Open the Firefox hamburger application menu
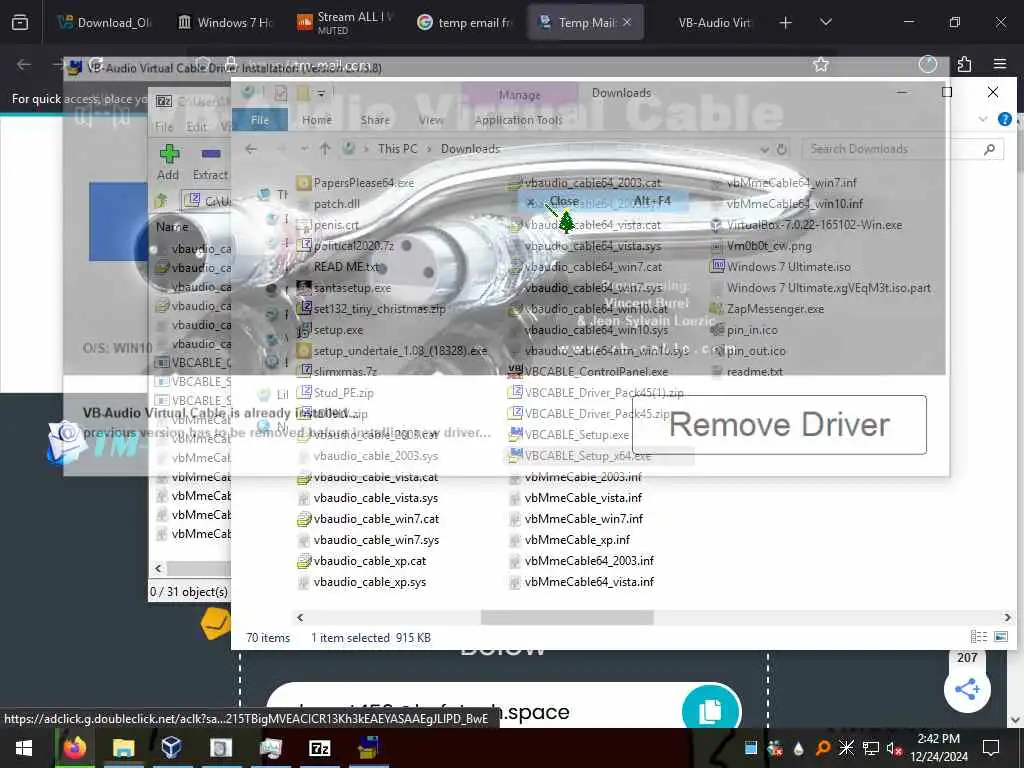 point(1000,64)
